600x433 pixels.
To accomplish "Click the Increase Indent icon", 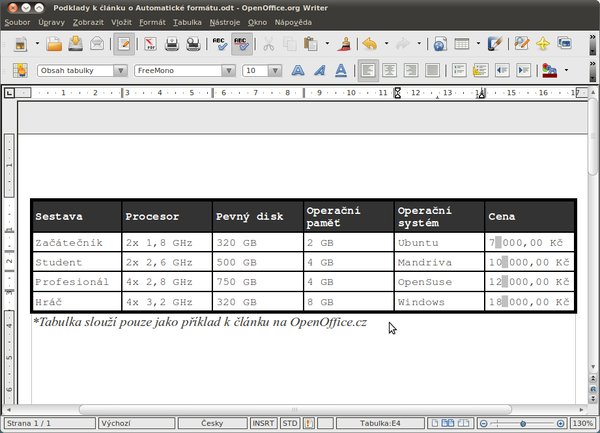I will pyautogui.click(x=523, y=70).
